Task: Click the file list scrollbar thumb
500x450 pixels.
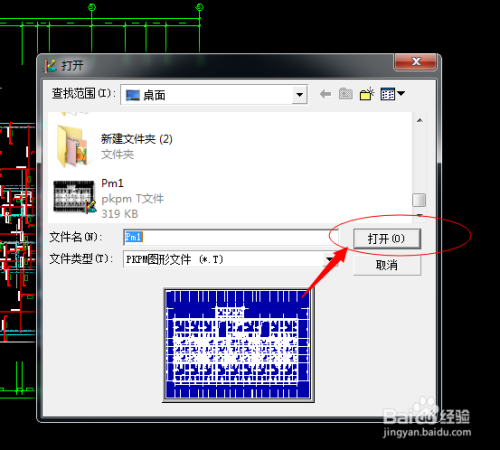Action: coord(419,200)
